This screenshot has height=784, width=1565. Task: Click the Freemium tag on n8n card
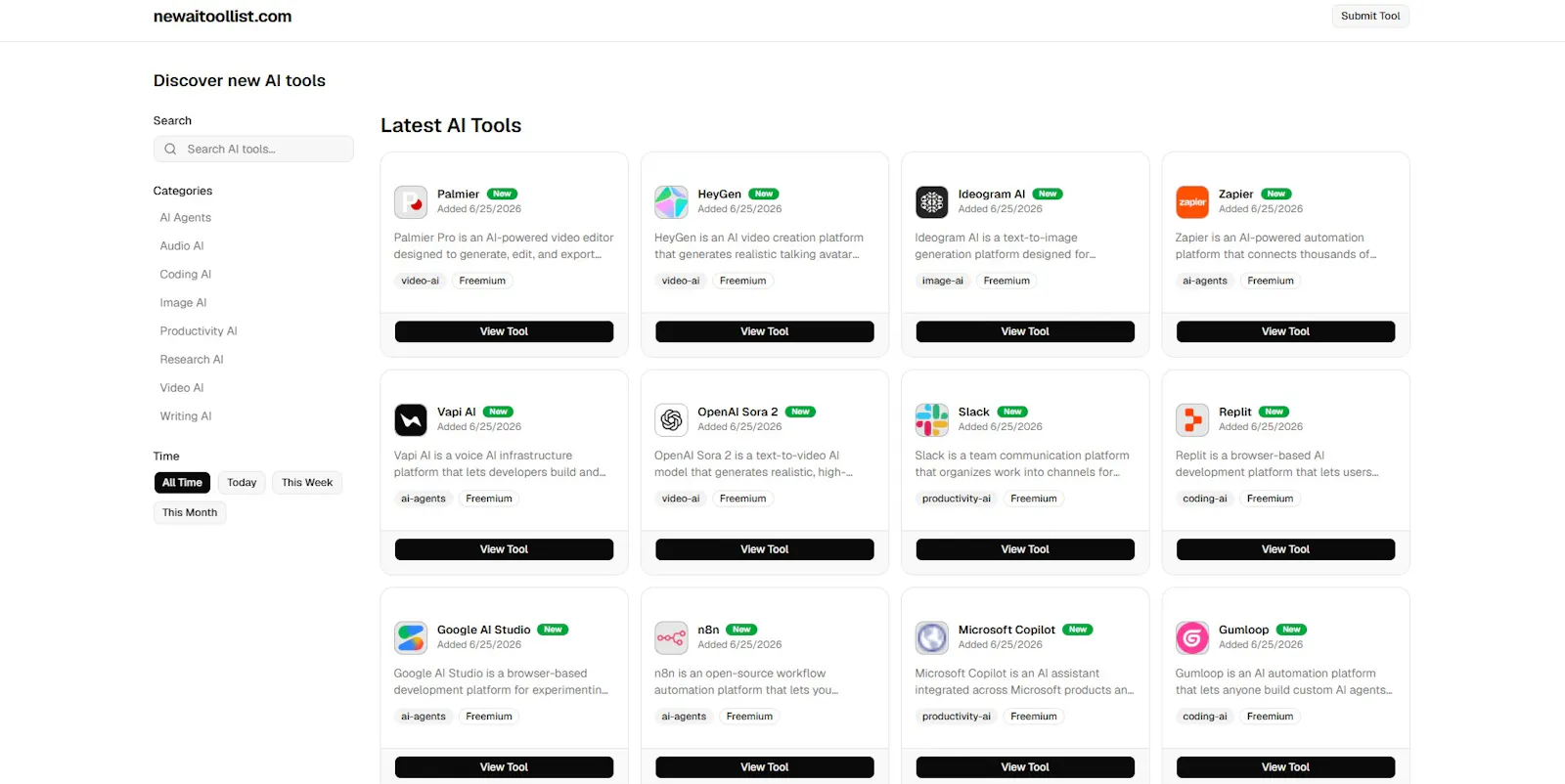click(749, 718)
